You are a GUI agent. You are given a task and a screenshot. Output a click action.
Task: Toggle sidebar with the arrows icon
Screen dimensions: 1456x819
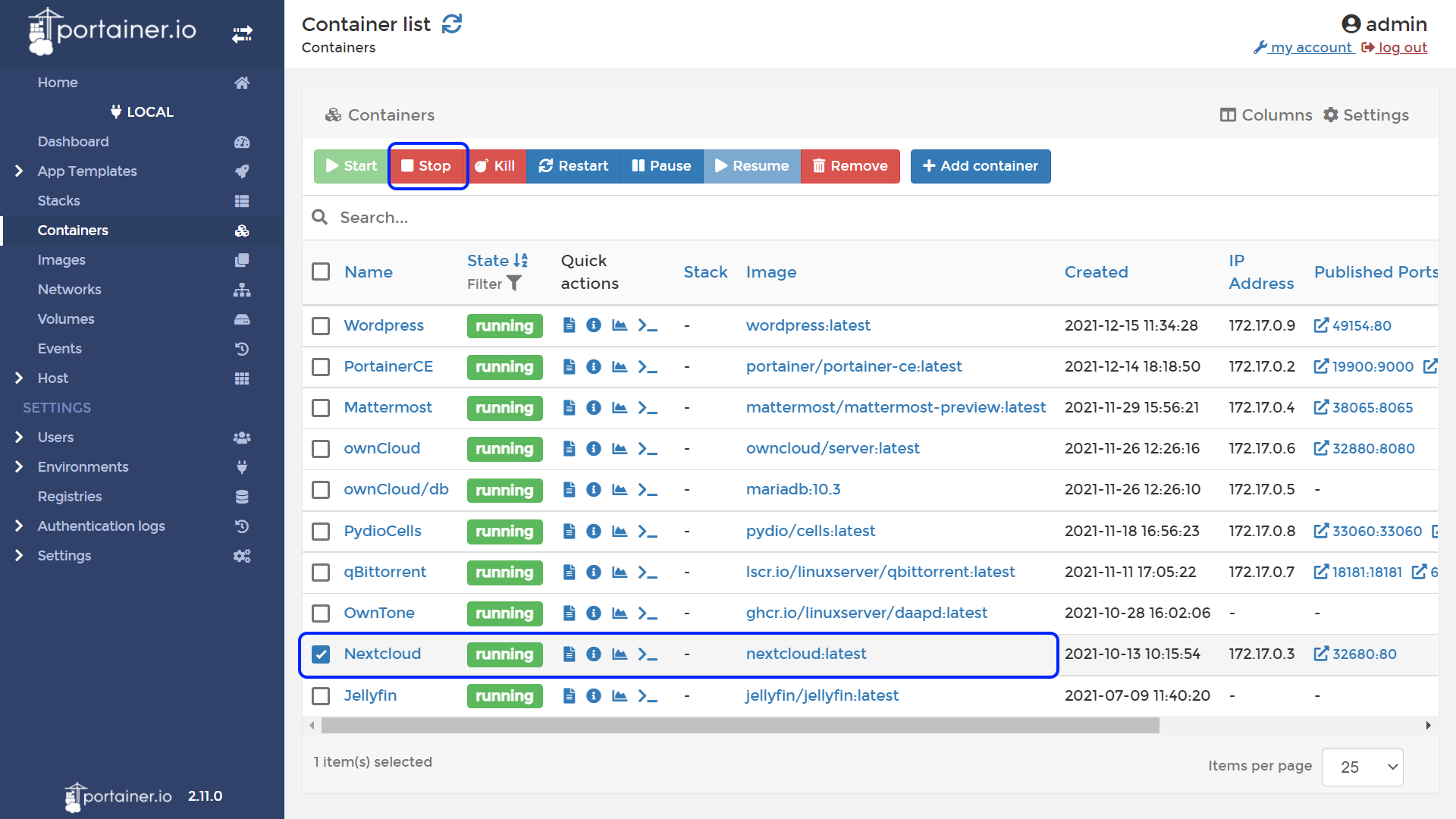coord(242,34)
